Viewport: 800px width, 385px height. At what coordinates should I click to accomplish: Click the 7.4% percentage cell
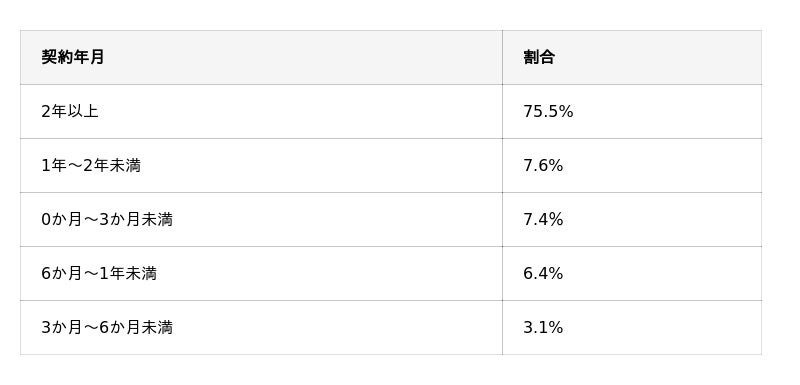(x=543, y=220)
